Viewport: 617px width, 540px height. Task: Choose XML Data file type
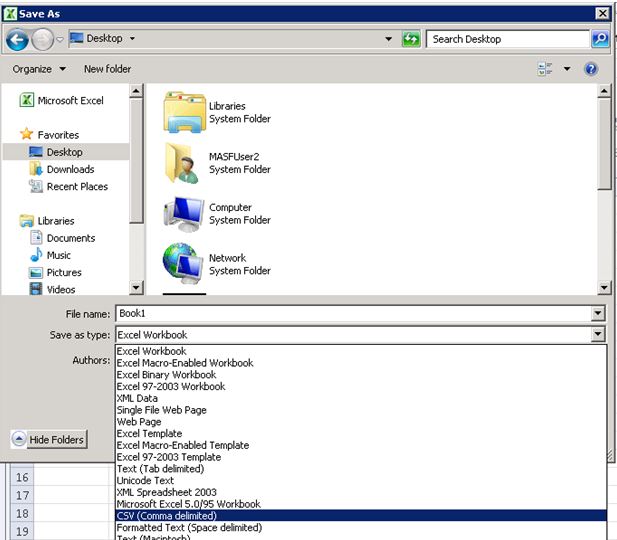pos(361,398)
